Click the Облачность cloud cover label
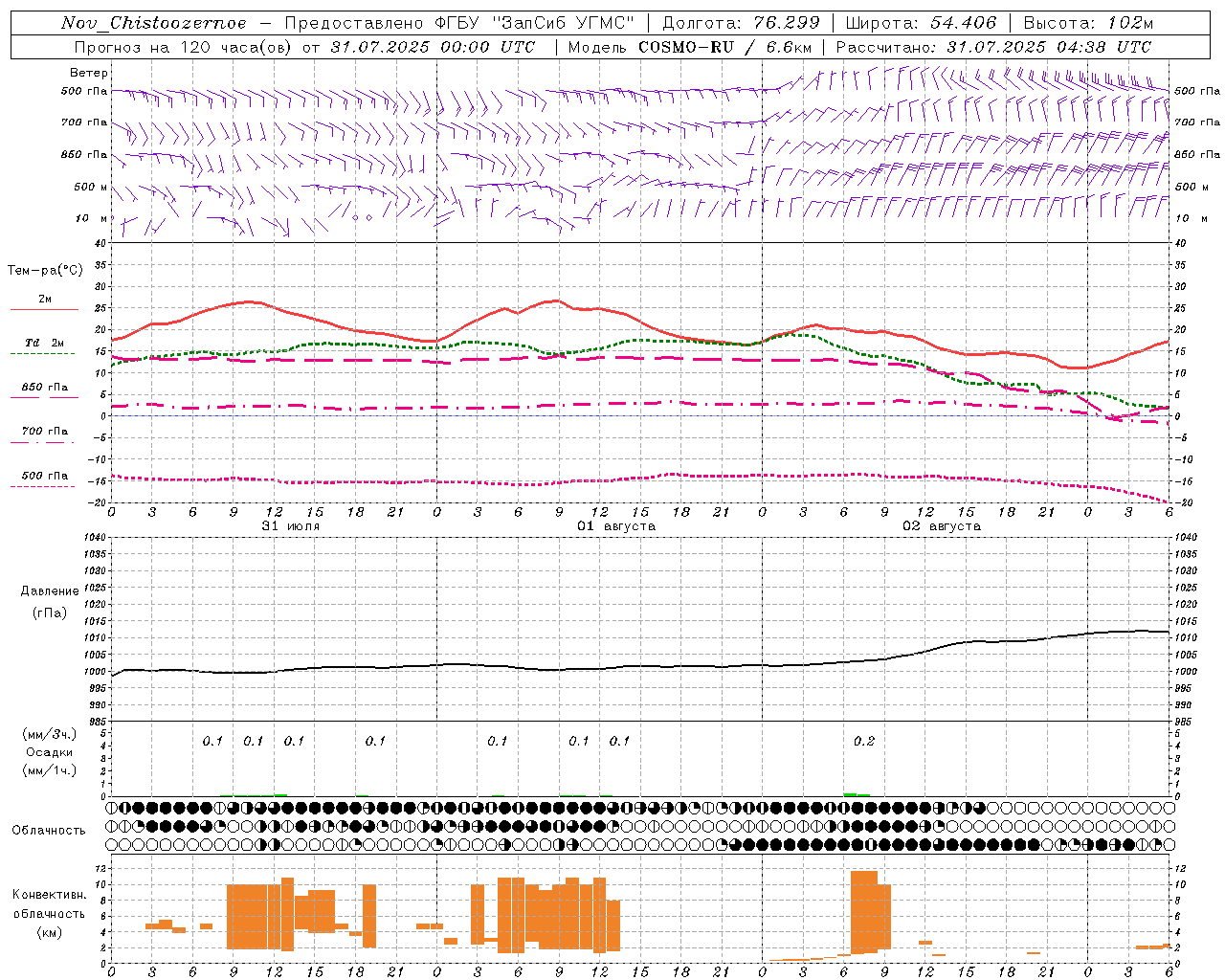This screenshot has height=980, width=1225. [x=49, y=830]
